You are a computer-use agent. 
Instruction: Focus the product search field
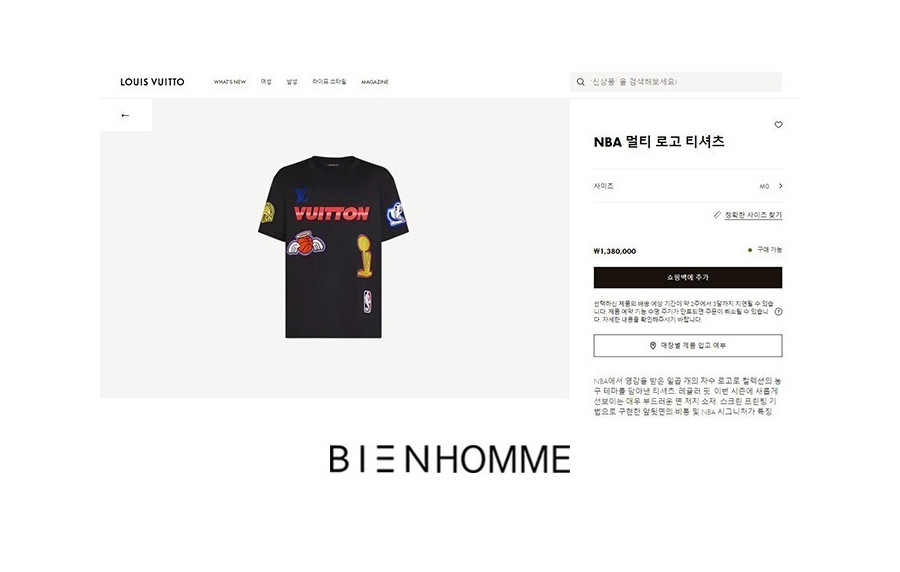(x=676, y=82)
